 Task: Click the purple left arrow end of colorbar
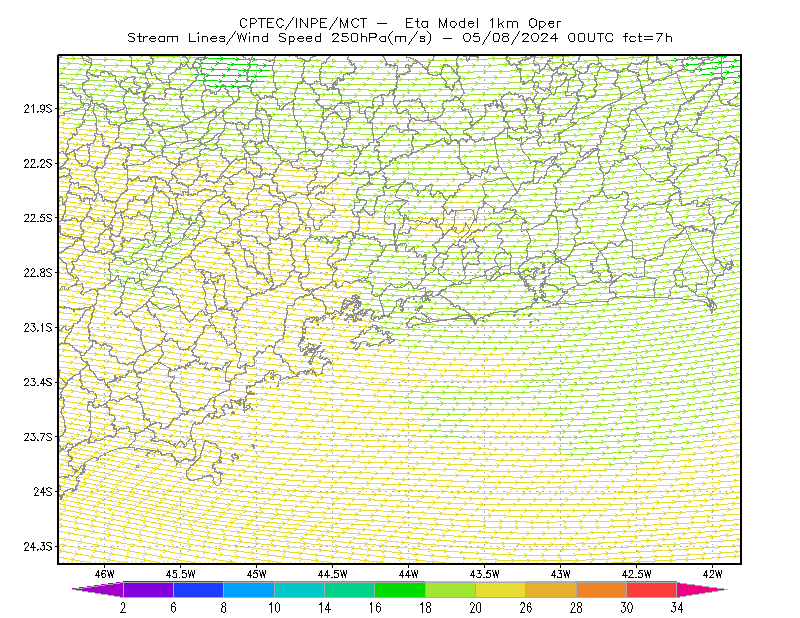click(x=97, y=589)
